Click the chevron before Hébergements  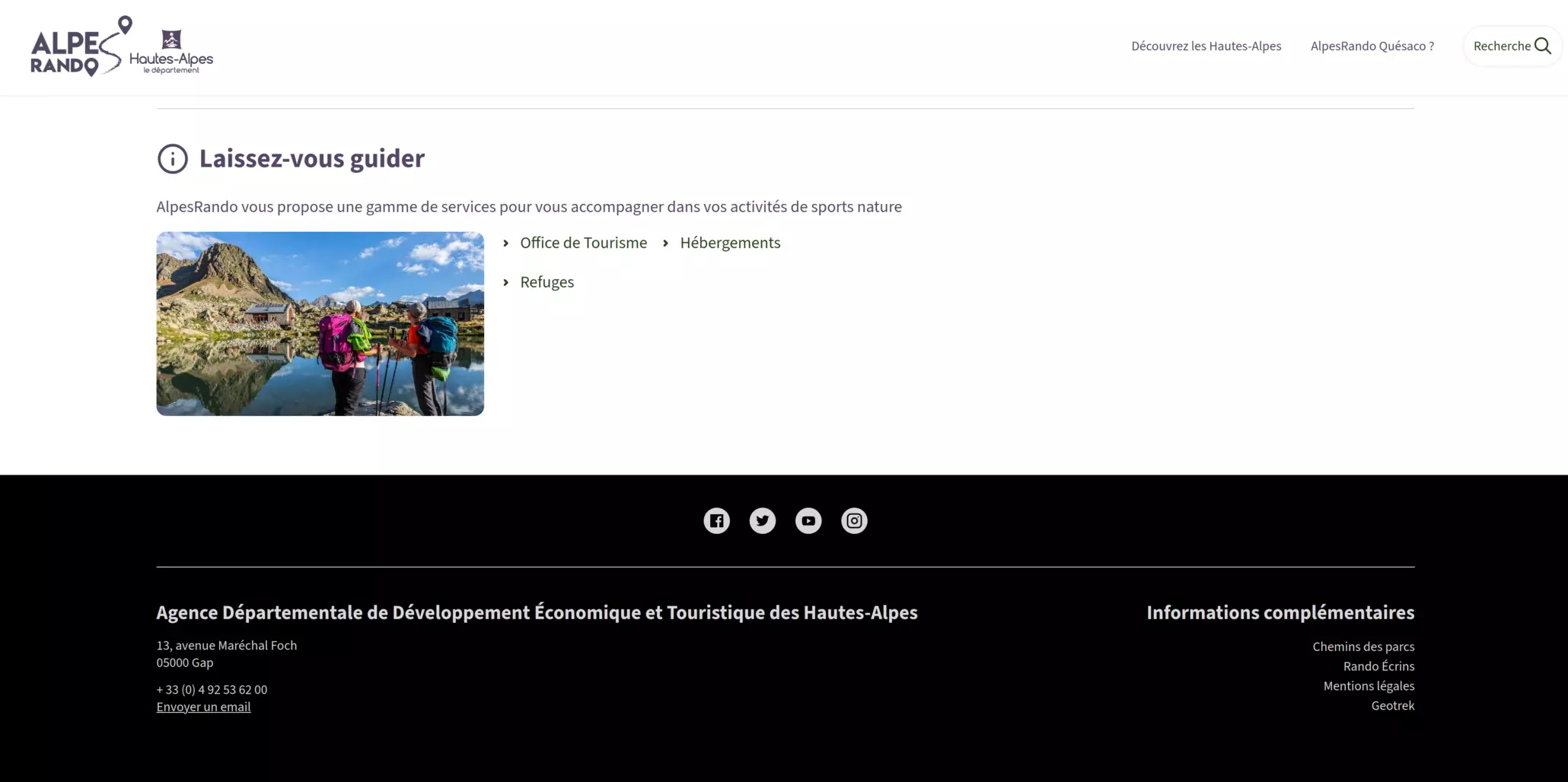tap(665, 243)
